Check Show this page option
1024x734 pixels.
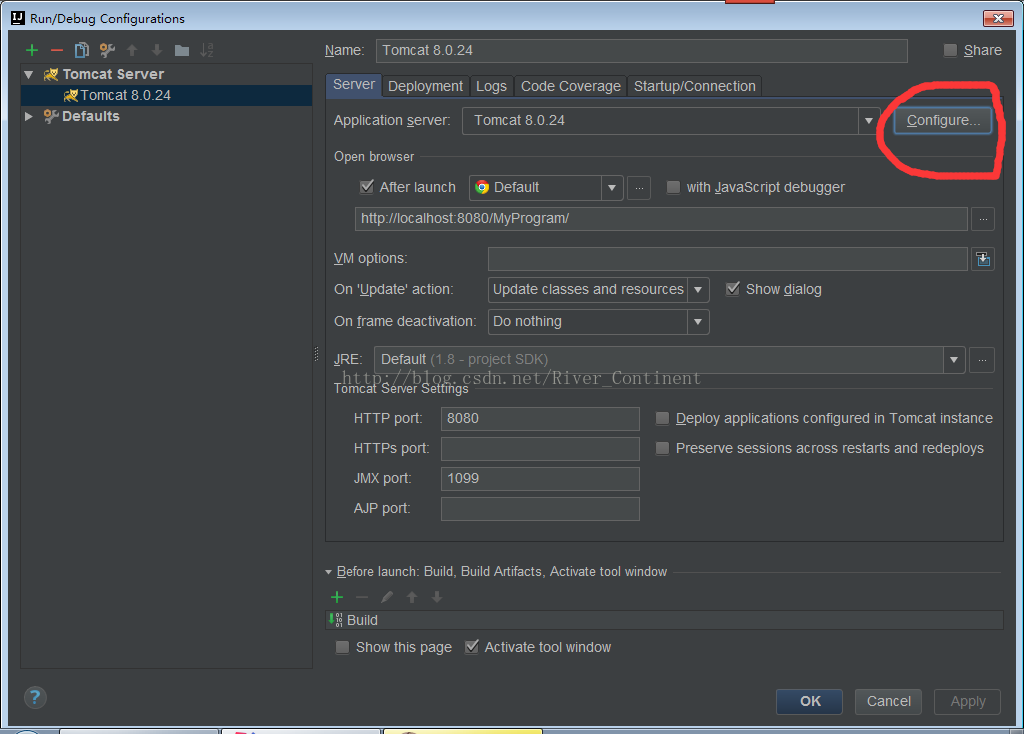click(x=342, y=647)
